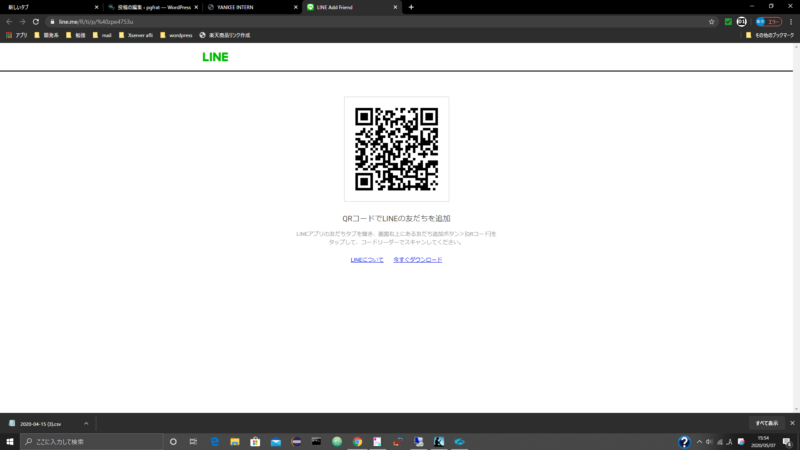
Task: Open the dark round striped taskbar app
Action: click(296, 441)
